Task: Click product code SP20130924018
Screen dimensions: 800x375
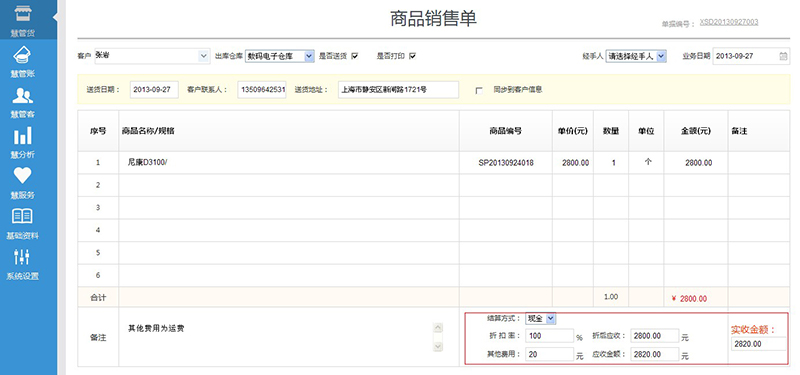Action: pos(506,163)
